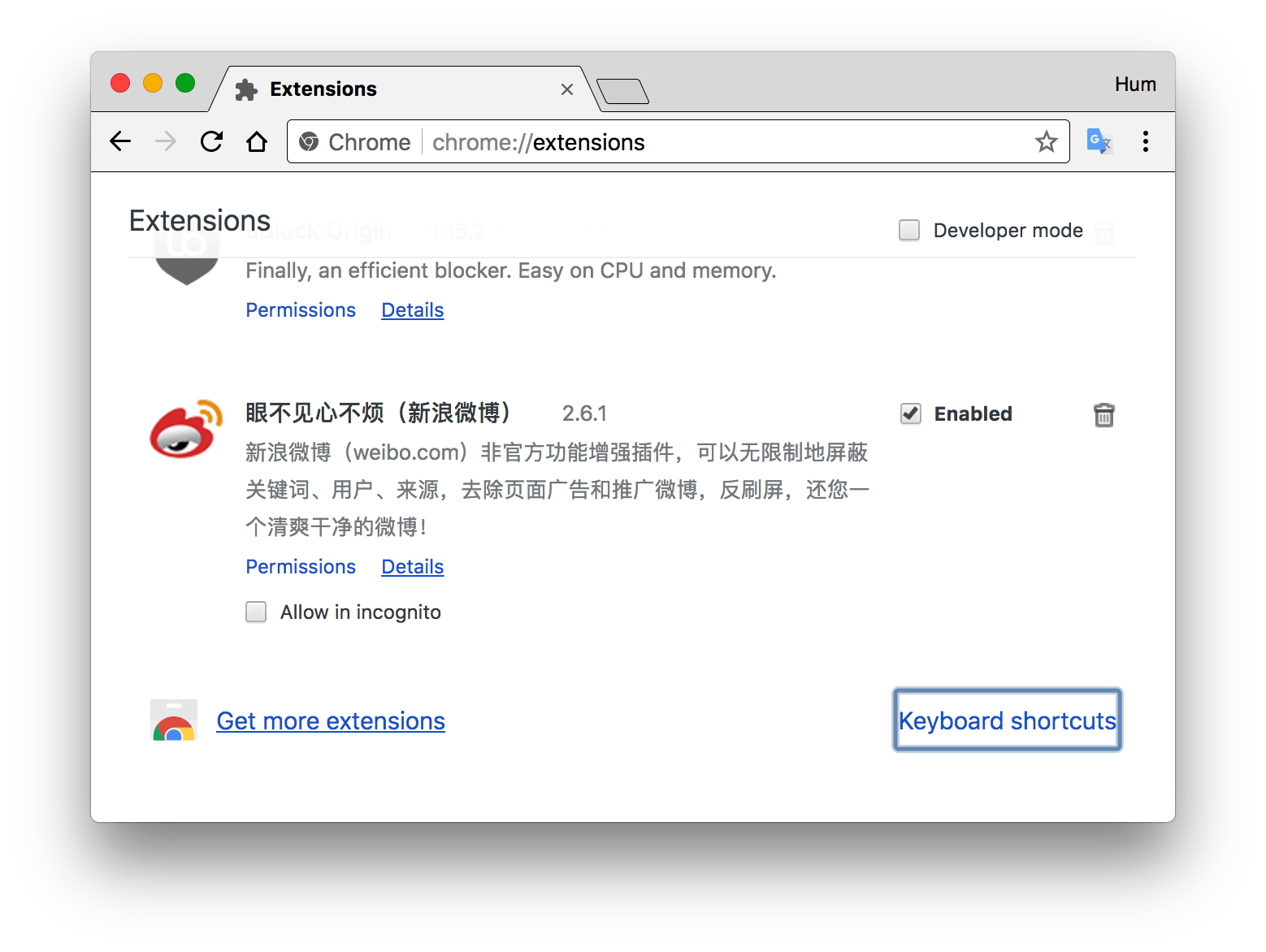Image resolution: width=1266 pixels, height=952 pixels.
Task: Click the browser back arrow
Action: coord(120,141)
